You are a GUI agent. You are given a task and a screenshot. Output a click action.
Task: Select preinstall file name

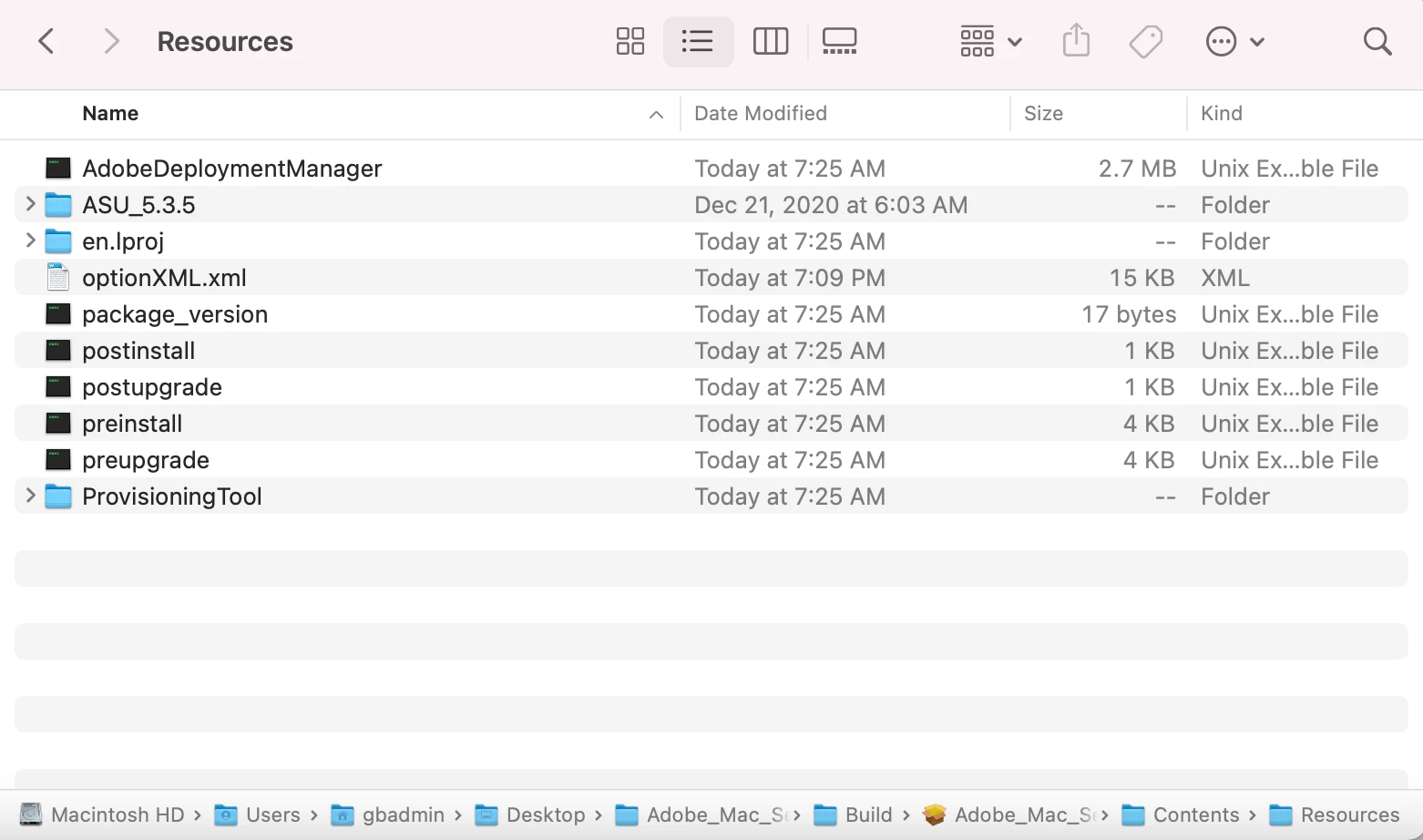point(132,424)
